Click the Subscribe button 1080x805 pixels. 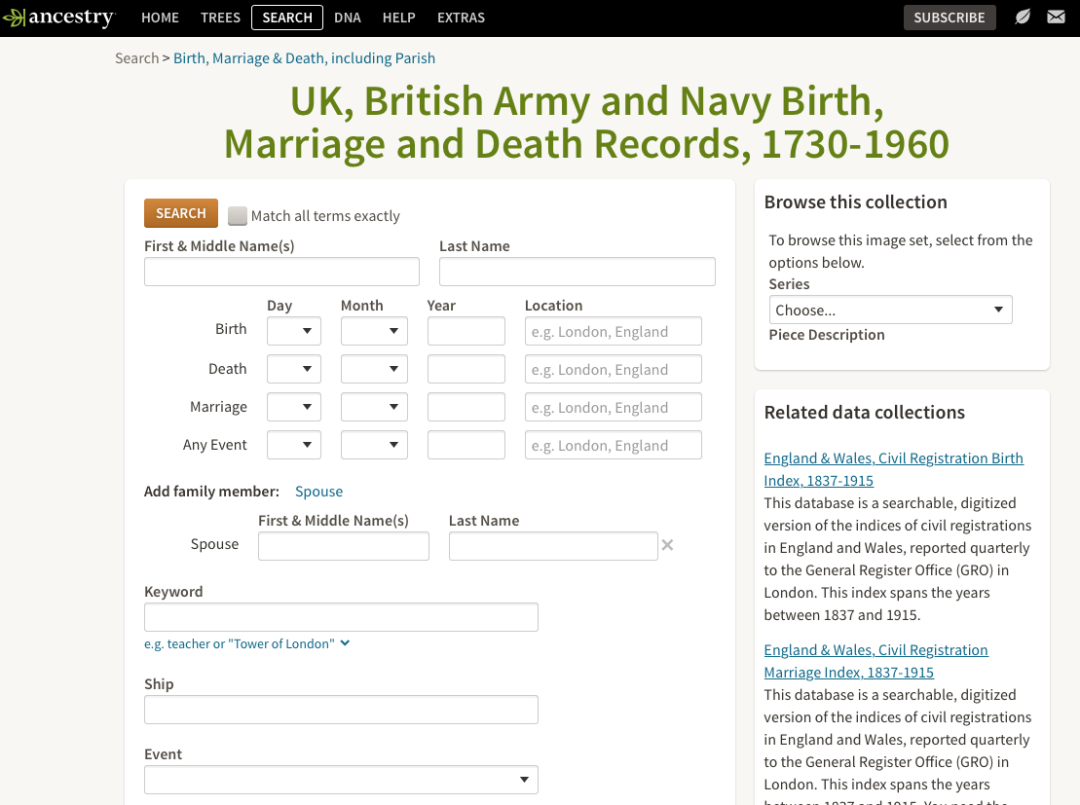(949, 17)
